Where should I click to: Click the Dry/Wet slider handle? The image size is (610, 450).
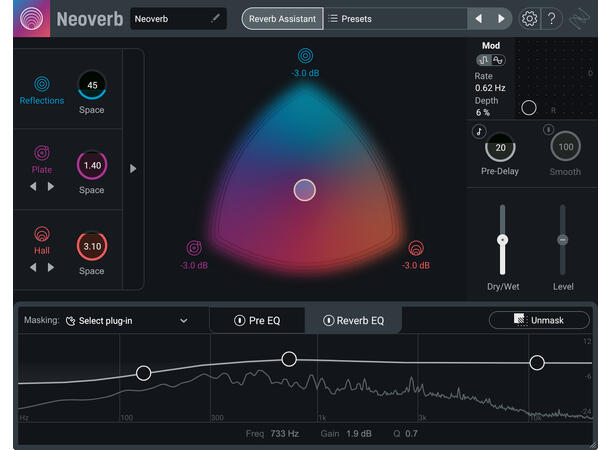[x=503, y=240]
